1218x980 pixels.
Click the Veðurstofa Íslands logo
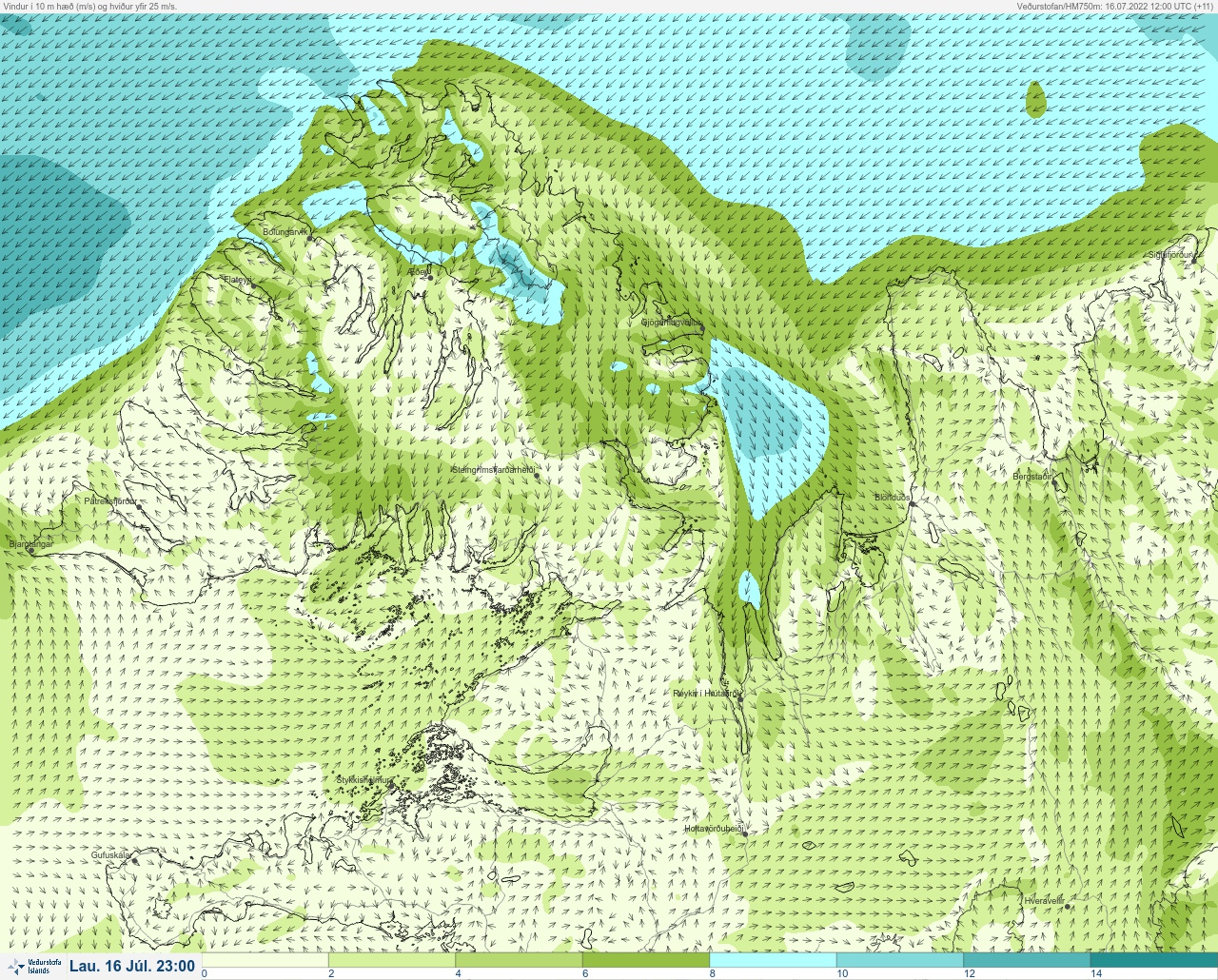(33, 967)
